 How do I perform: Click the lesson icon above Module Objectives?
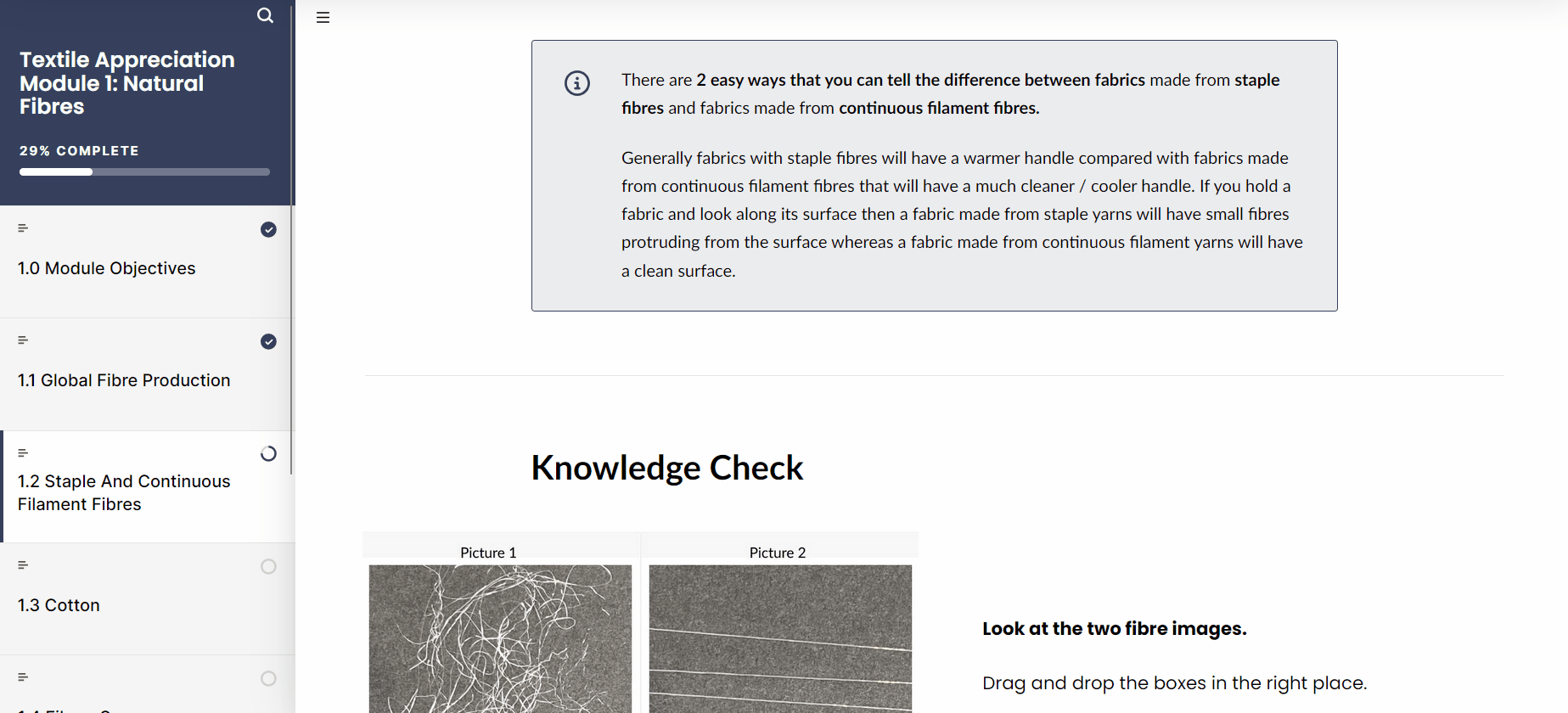(x=23, y=228)
